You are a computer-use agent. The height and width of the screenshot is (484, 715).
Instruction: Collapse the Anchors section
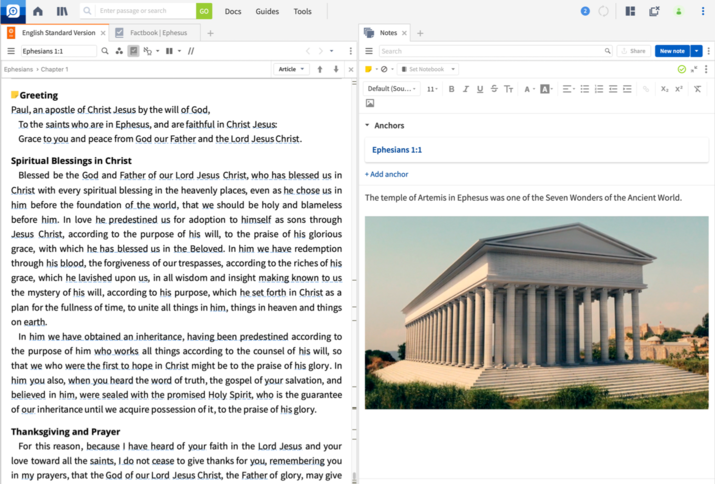pos(368,125)
